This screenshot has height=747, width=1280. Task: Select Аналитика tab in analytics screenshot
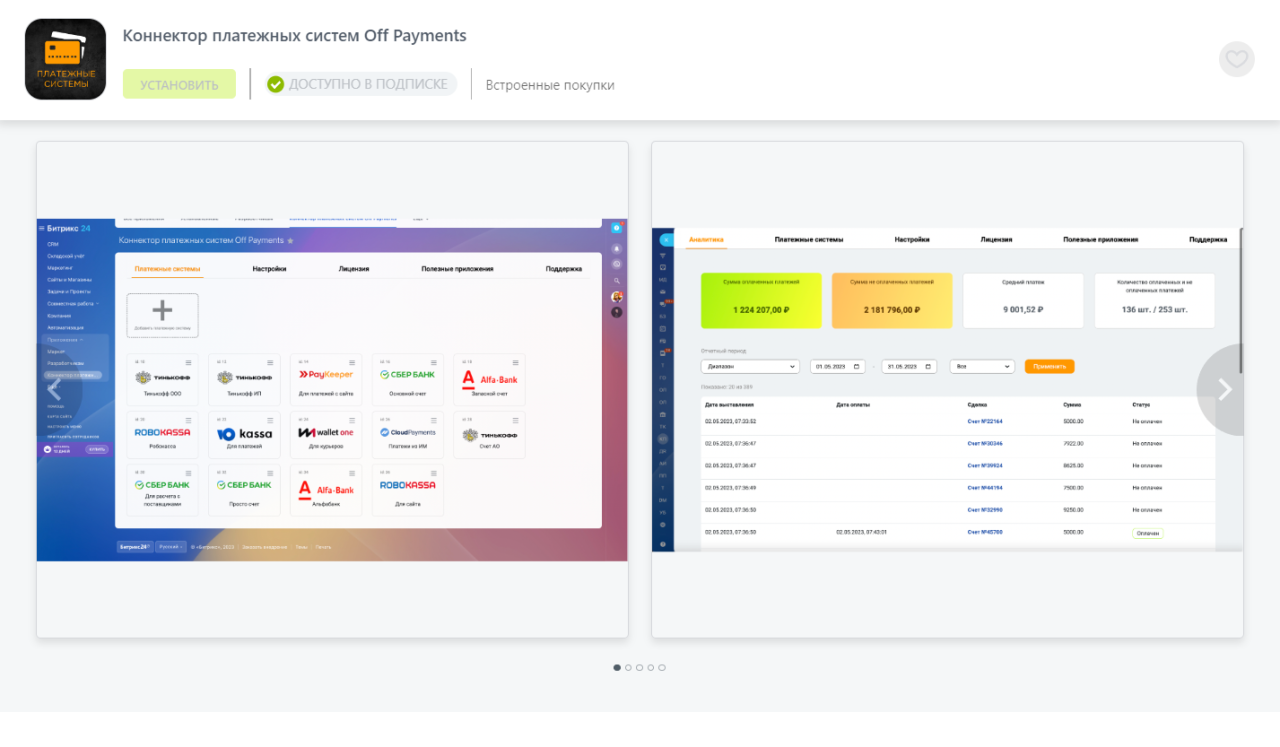tap(706, 240)
